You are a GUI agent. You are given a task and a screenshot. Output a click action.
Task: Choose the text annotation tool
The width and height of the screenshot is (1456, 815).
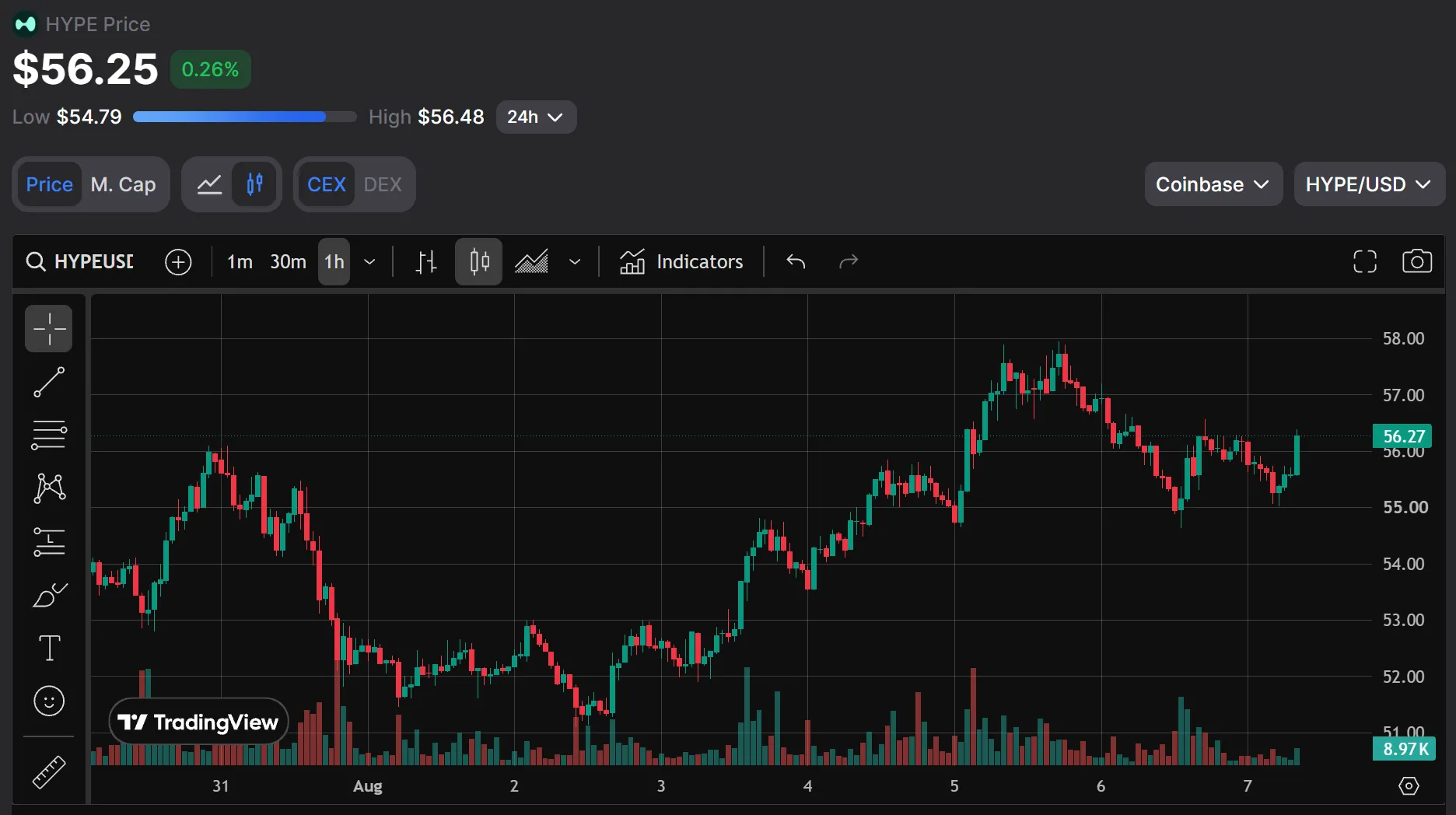click(x=49, y=648)
